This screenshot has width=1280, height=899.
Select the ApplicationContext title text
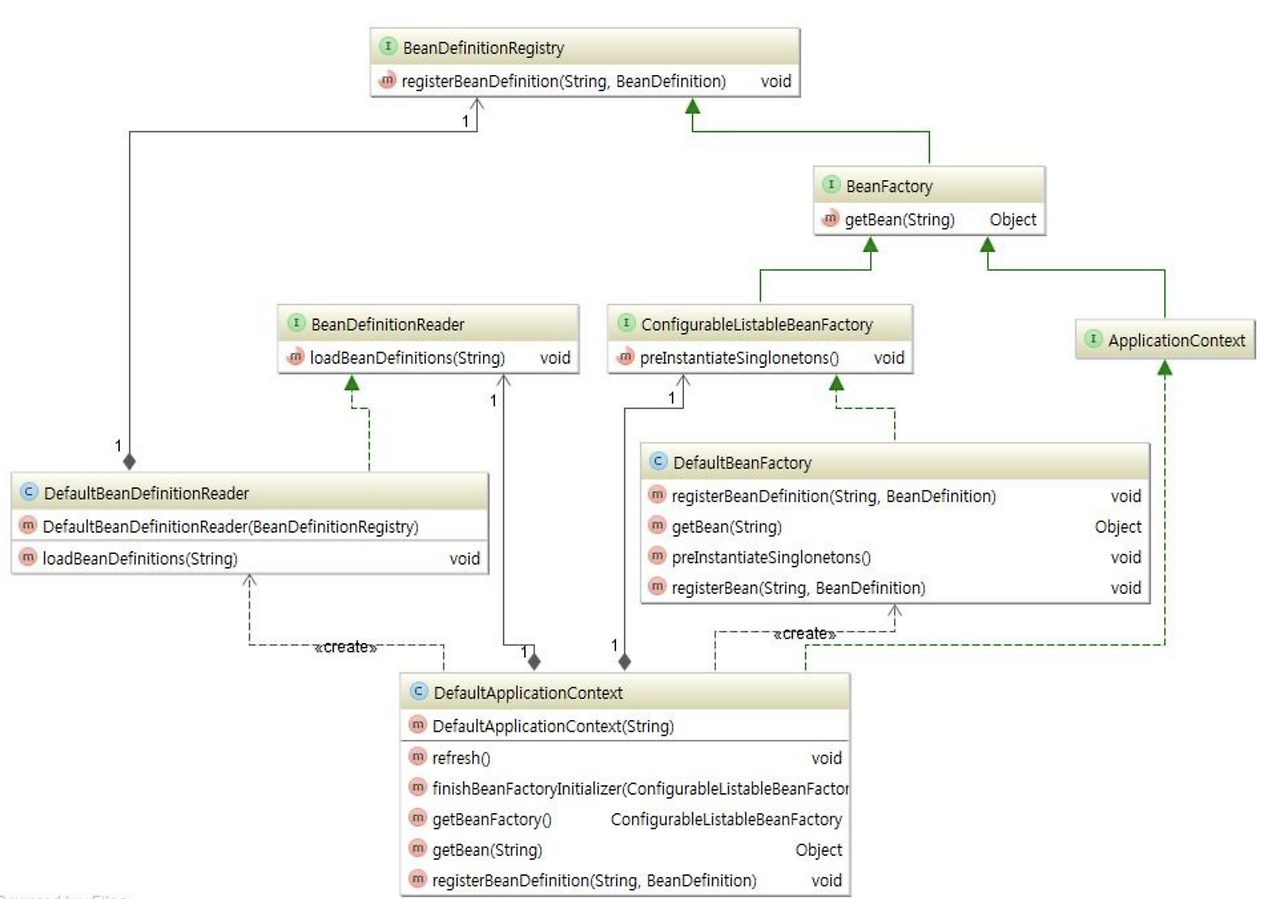[x=1177, y=341]
